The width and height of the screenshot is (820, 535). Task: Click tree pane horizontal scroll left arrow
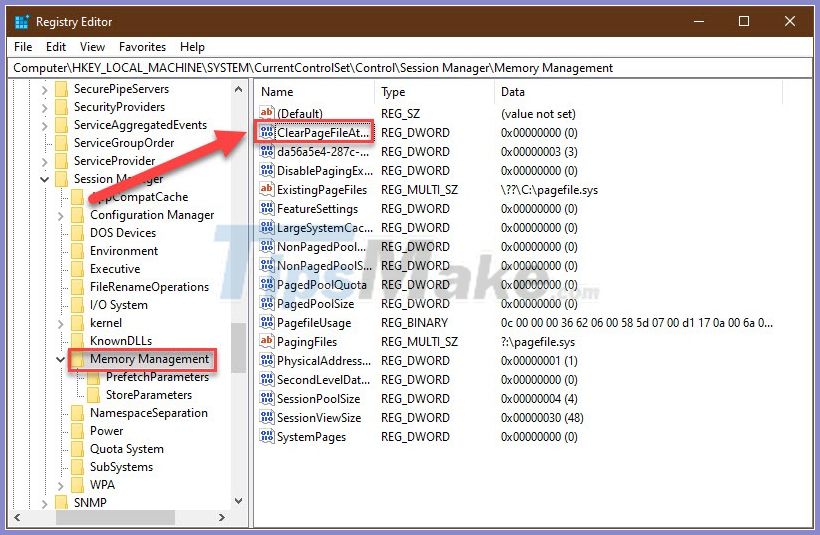tap(17, 517)
